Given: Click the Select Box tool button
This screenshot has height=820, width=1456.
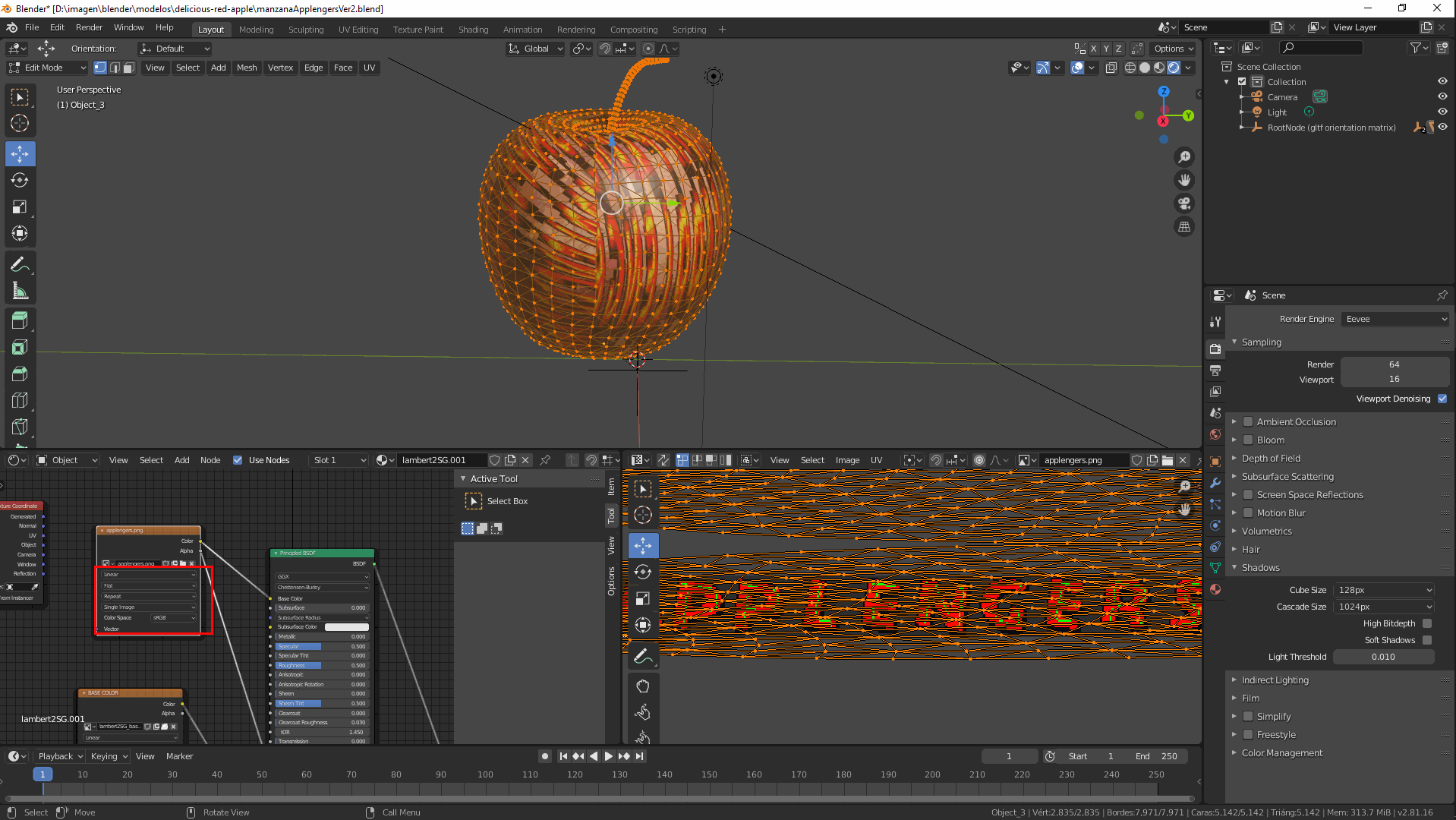Looking at the screenshot, I should point(474,501).
